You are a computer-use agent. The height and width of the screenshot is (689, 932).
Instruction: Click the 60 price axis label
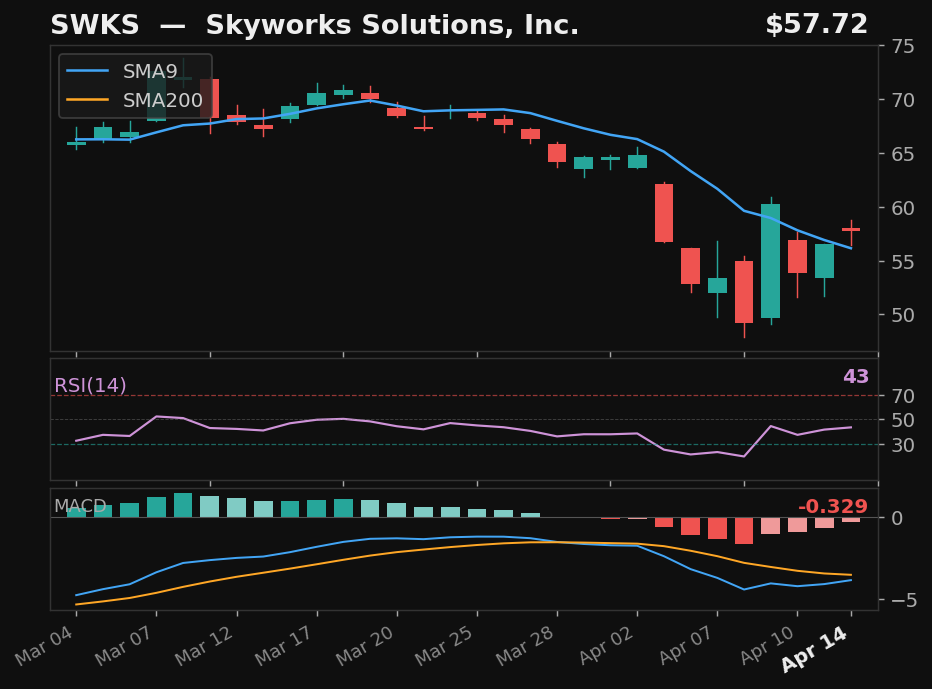coord(903,208)
